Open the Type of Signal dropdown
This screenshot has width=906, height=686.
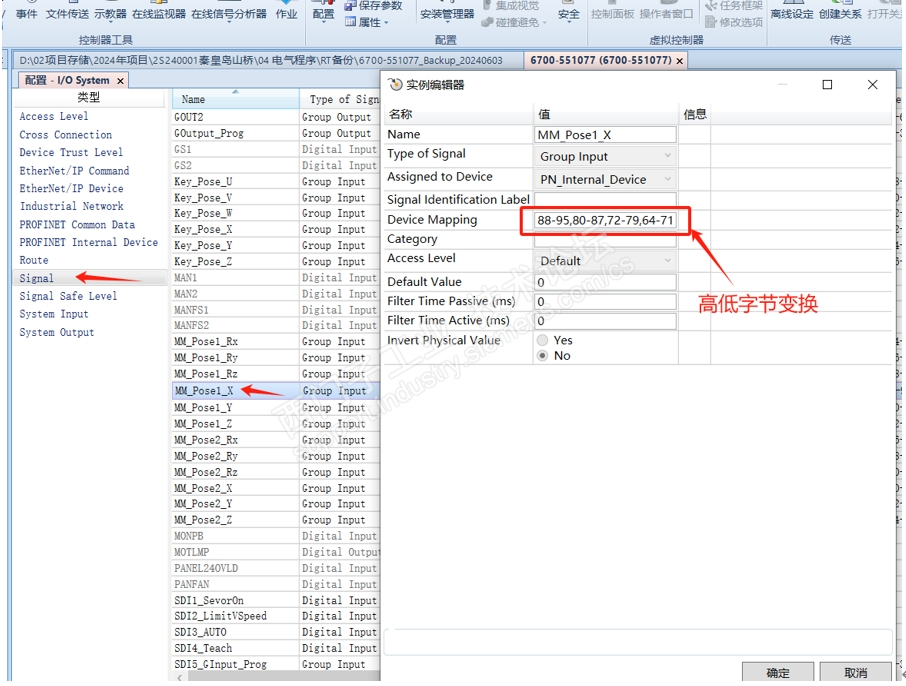(605, 157)
